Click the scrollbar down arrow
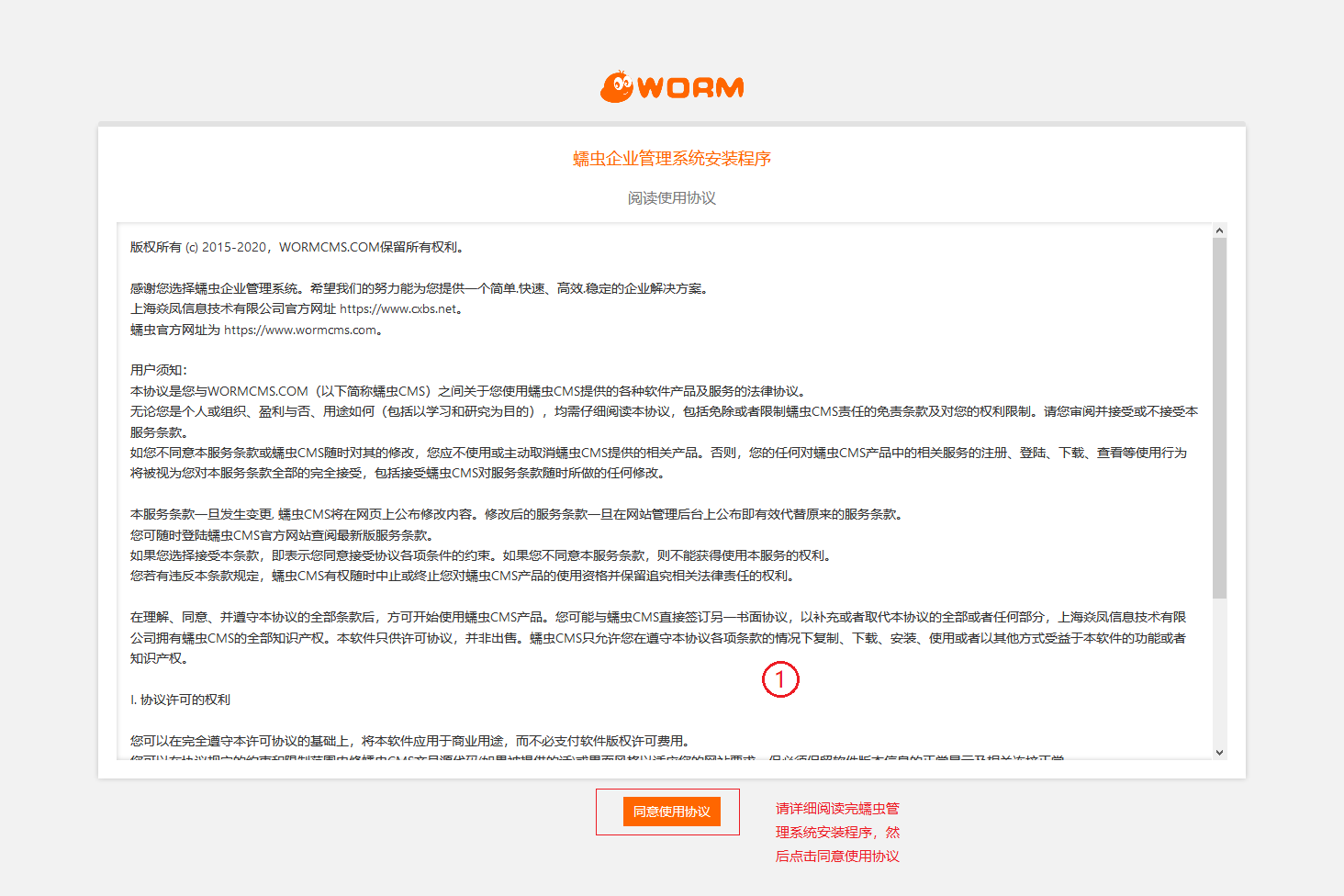This screenshot has width=1344, height=896. (x=1219, y=752)
